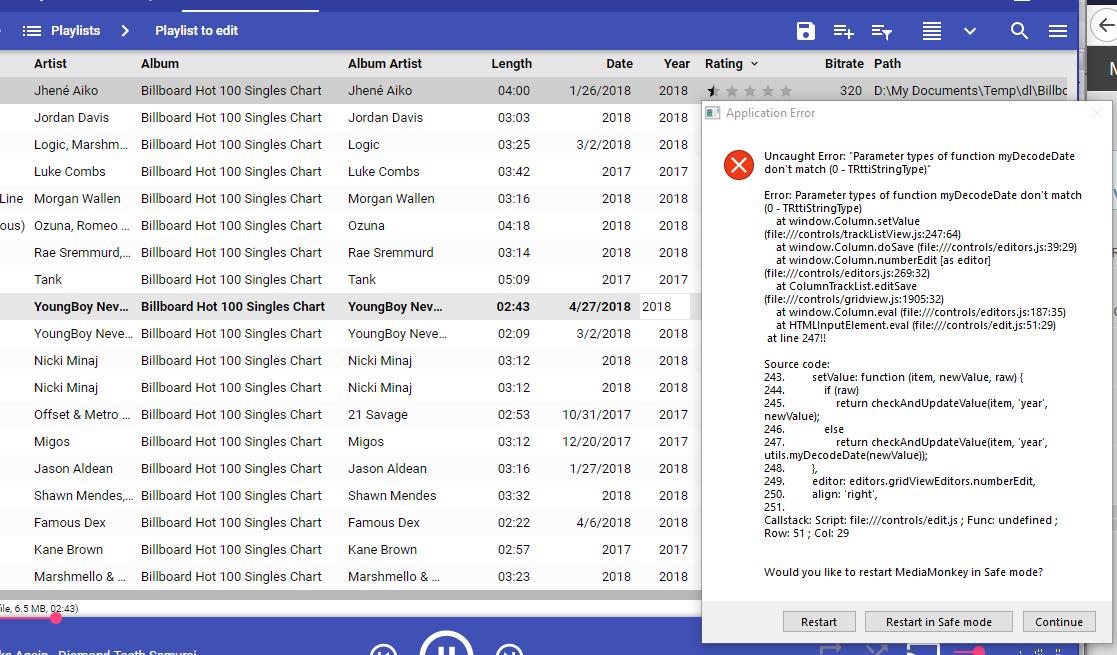Image resolution: width=1117 pixels, height=655 pixels.
Task: Click the red error icon in dialog
Action: click(x=739, y=165)
